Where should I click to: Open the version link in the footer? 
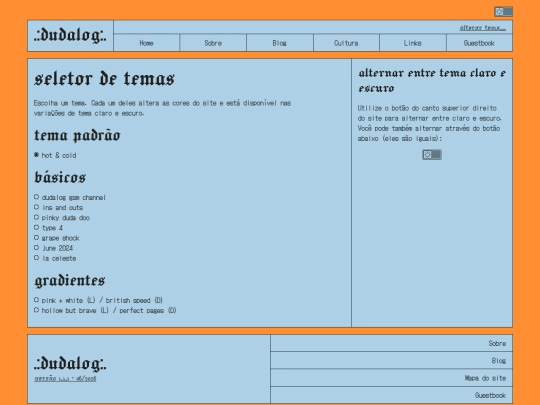click(65, 378)
